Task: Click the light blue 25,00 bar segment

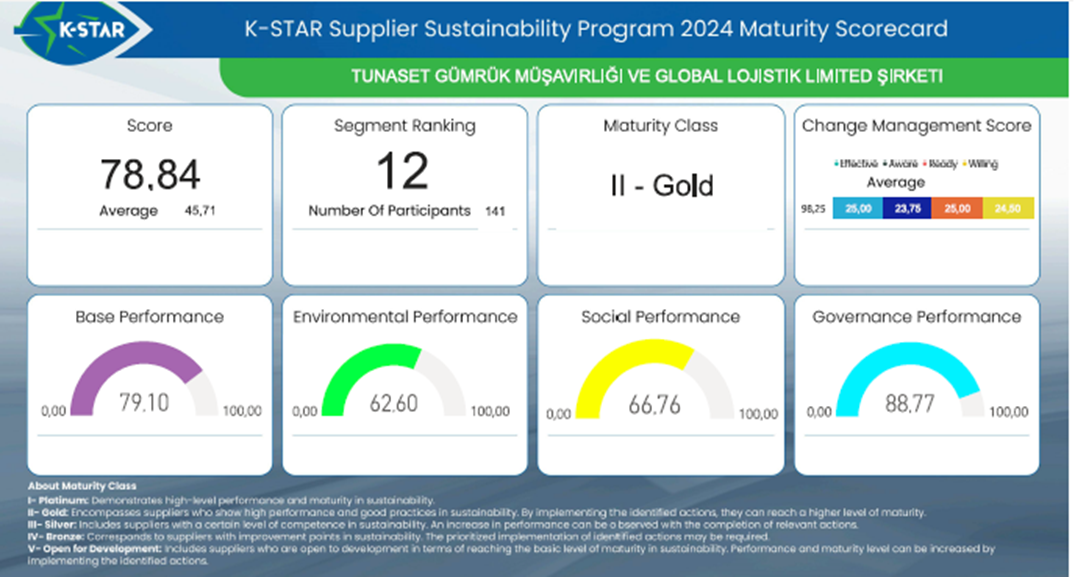Action: click(858, 209)
